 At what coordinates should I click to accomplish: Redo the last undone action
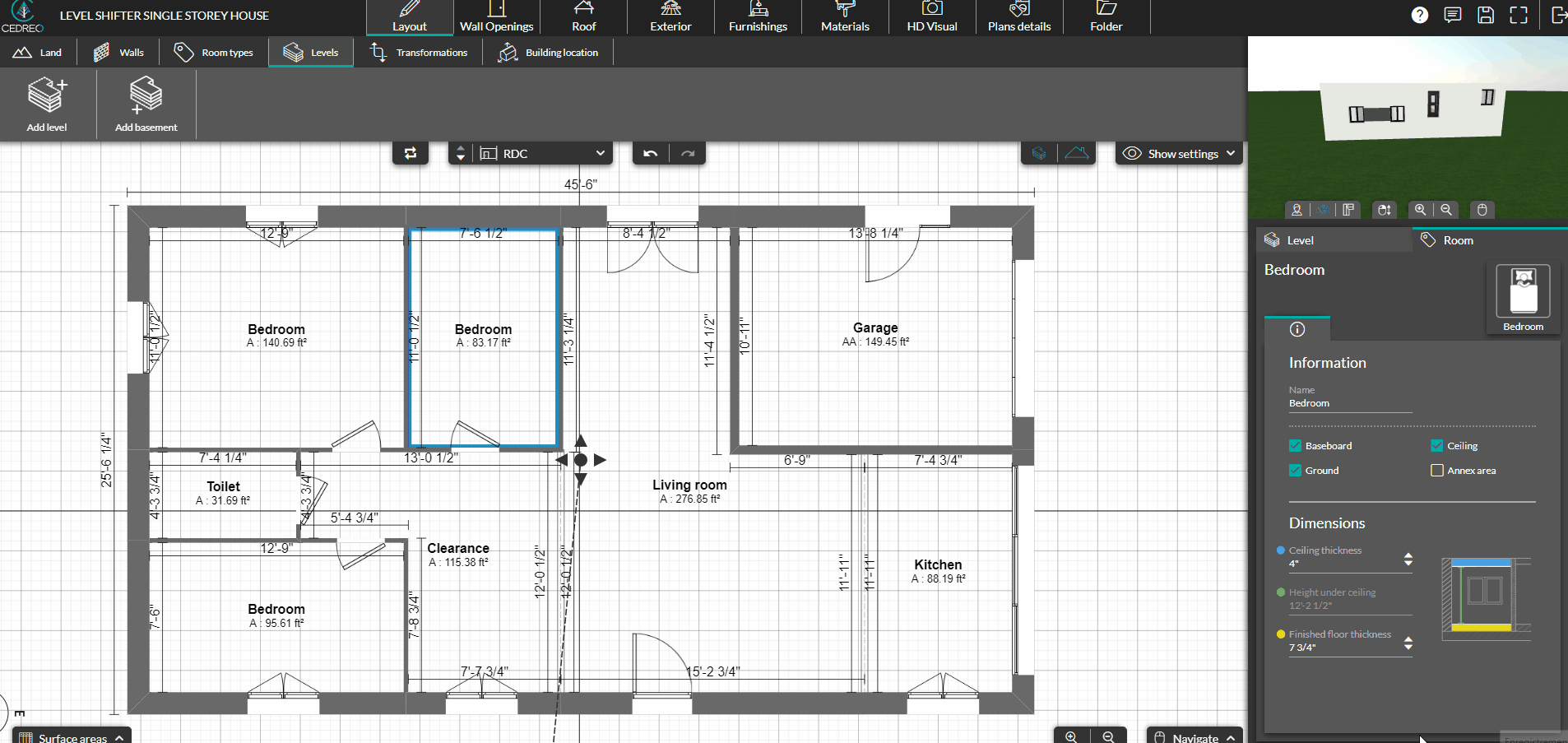coord(688,153)
